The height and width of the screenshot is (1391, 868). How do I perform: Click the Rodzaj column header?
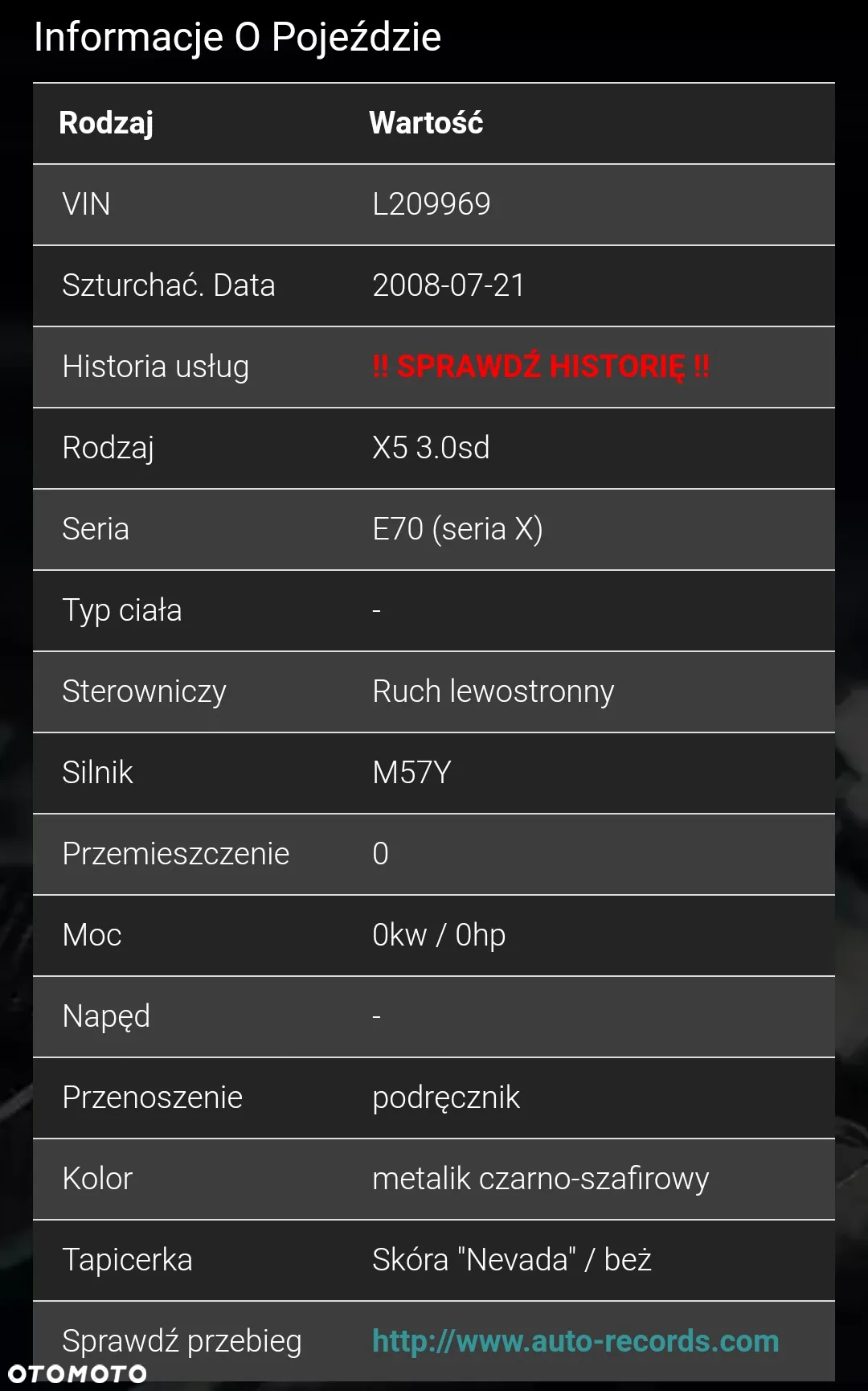[x=106, y=123]
